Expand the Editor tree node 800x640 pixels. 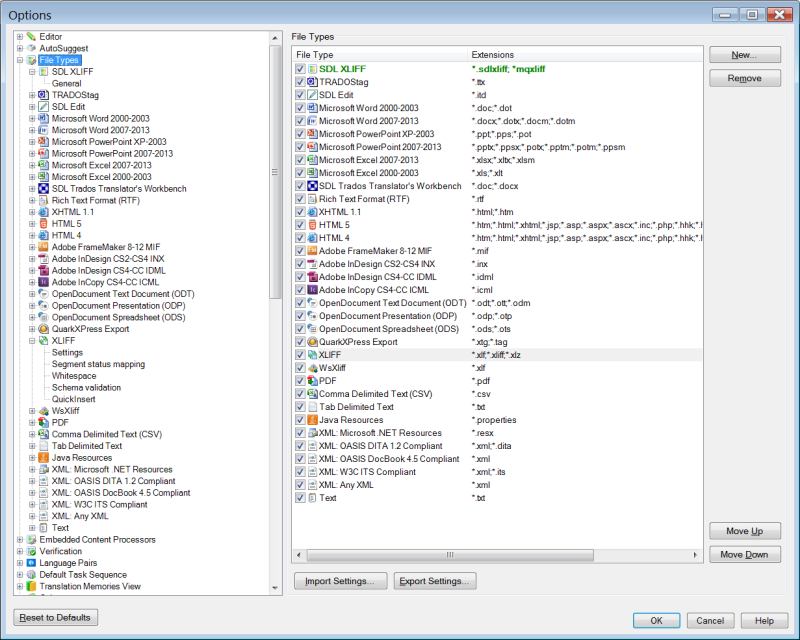point(20,37)
